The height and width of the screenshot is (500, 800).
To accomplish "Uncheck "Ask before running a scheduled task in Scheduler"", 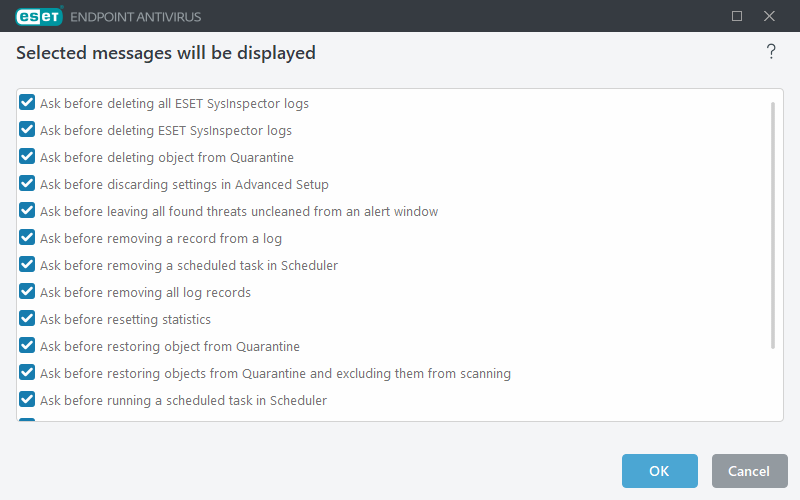I will click(x=28, y=400).
